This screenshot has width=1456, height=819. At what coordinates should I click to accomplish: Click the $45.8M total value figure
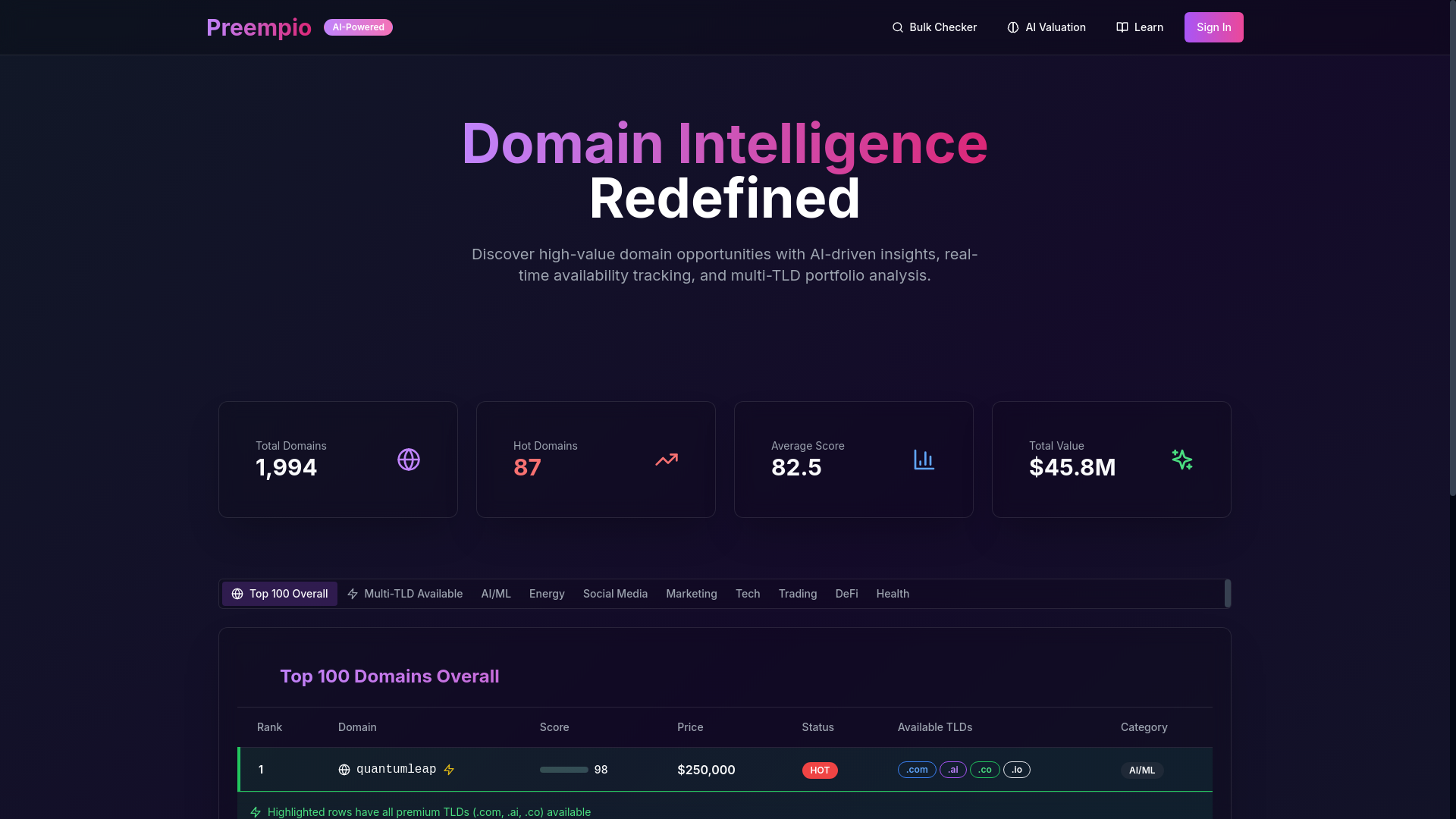click(x=1072, y=468)
